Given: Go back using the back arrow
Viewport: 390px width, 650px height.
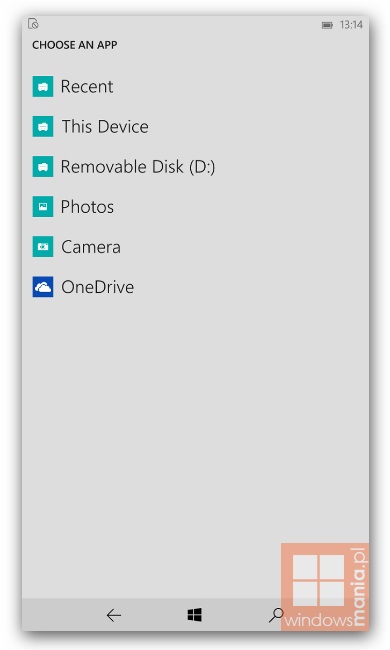Looking at the screenshot, I should pyautogui.click(x=113, y=615).
